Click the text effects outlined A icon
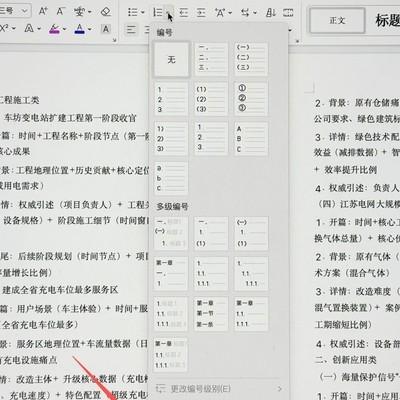Viewport: 400px width, 400px height. (29, 29)
